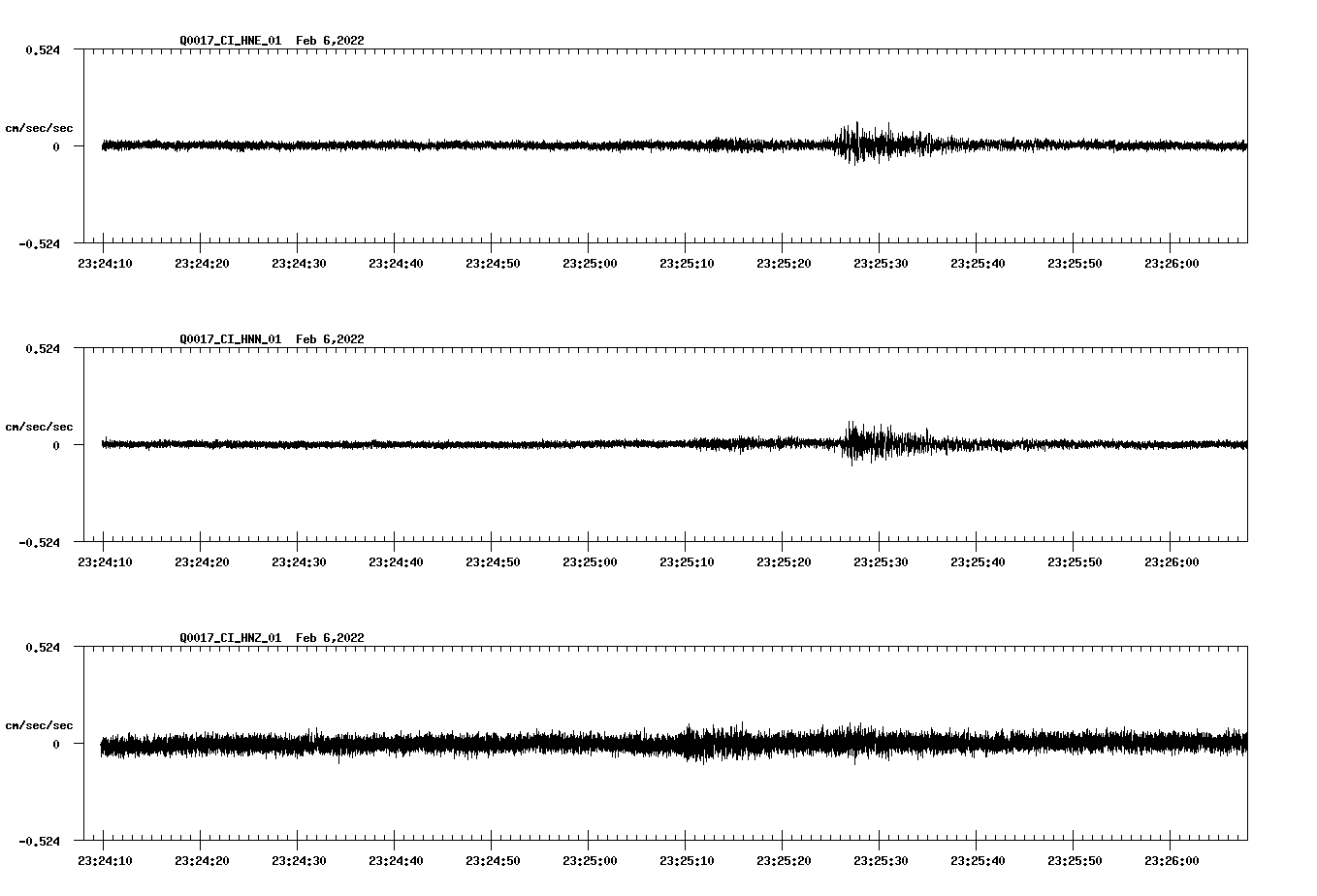Click the HNN waveform peak near 23:25:27
Image resolution: width=1317 pixels, height=896 pixels.
(853, 442)
